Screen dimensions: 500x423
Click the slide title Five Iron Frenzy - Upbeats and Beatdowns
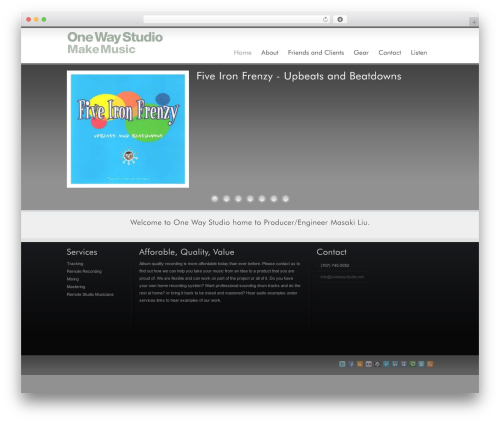[299, 76]
